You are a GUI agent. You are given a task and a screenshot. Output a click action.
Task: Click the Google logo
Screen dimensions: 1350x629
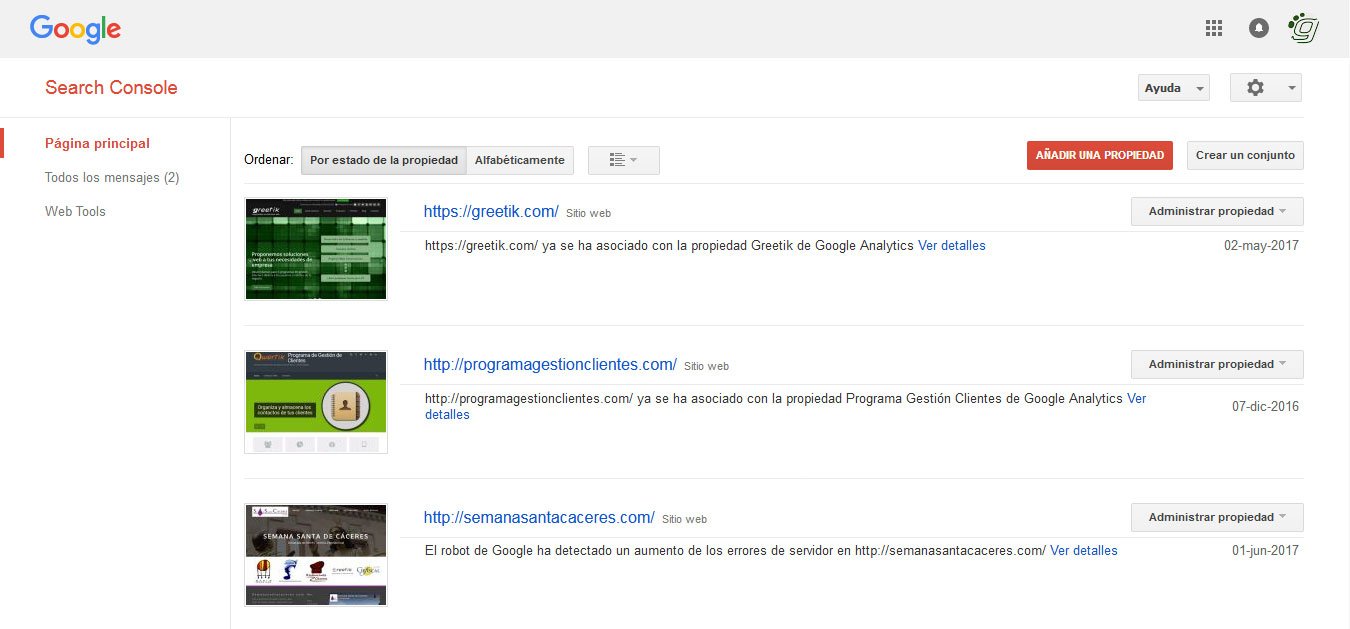point(75,29)
